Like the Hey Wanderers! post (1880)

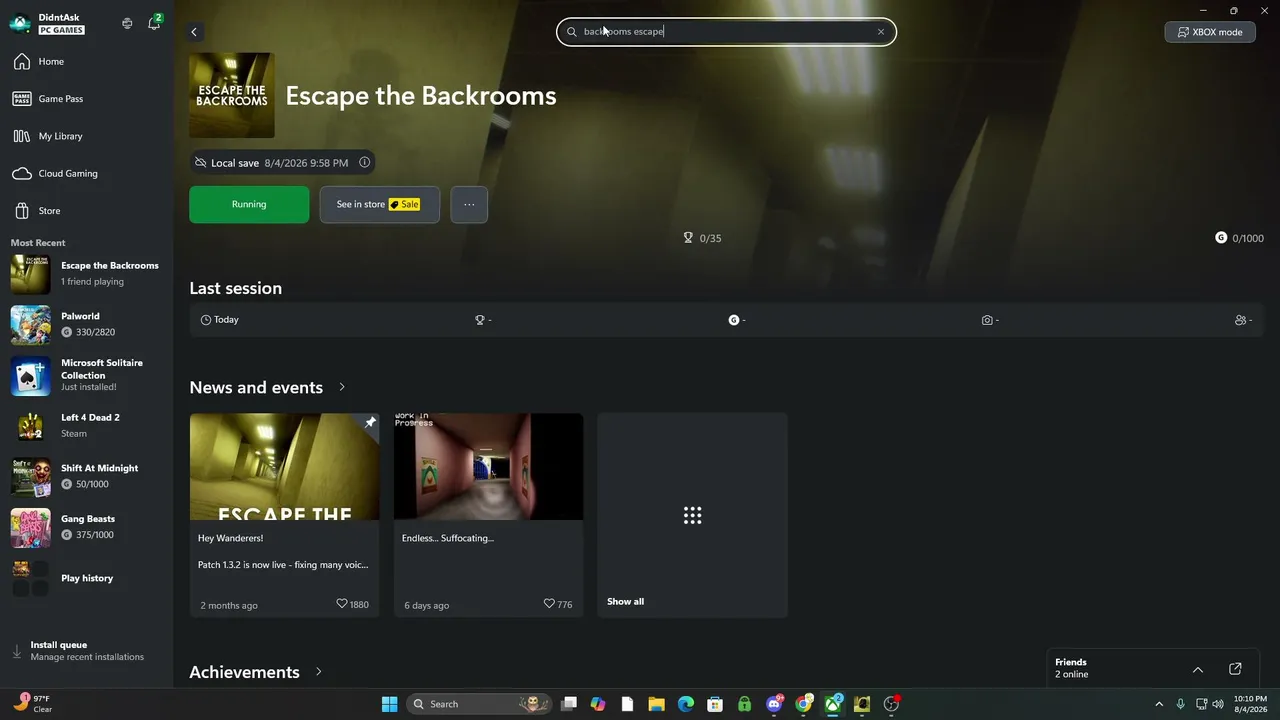click(x=352, y=604)
